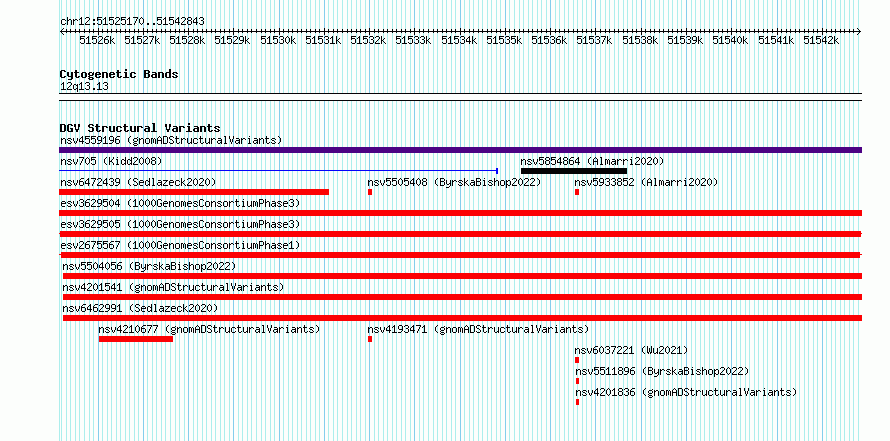Open nsv5854864 (Almarri2020) variant label
Screen dimensions: 890x441
coord(592,161)
